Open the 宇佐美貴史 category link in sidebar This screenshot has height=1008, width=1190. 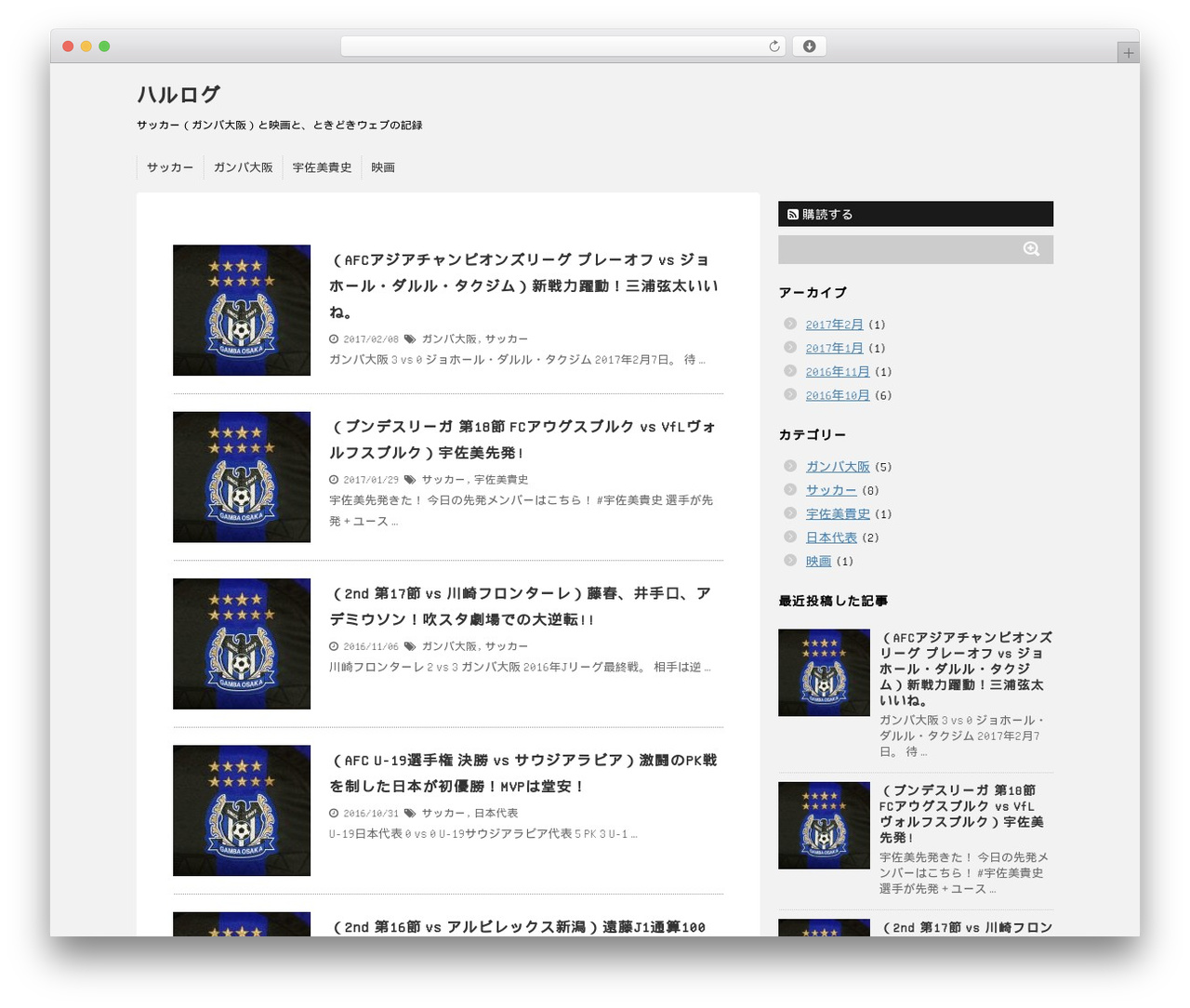838,514
